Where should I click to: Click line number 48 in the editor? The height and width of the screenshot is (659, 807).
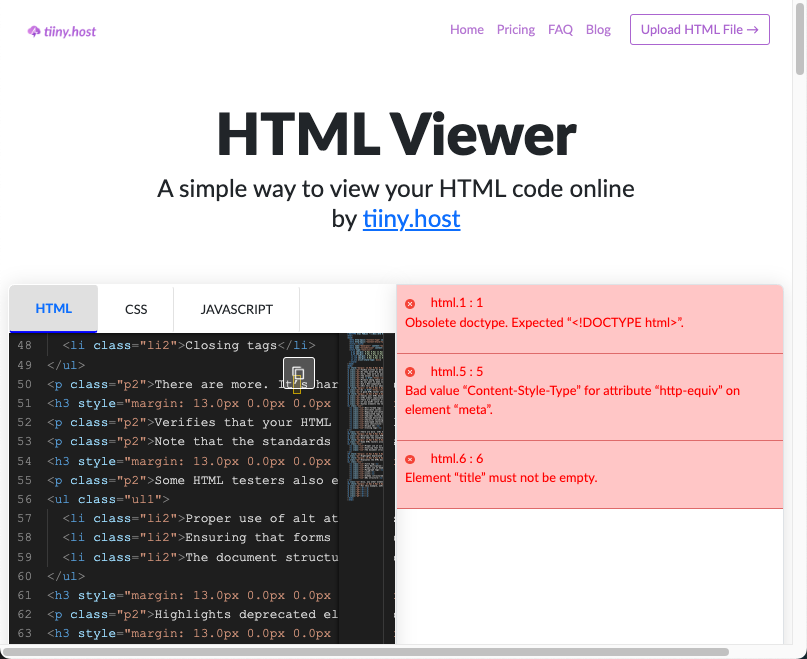[x=24, y=345]
